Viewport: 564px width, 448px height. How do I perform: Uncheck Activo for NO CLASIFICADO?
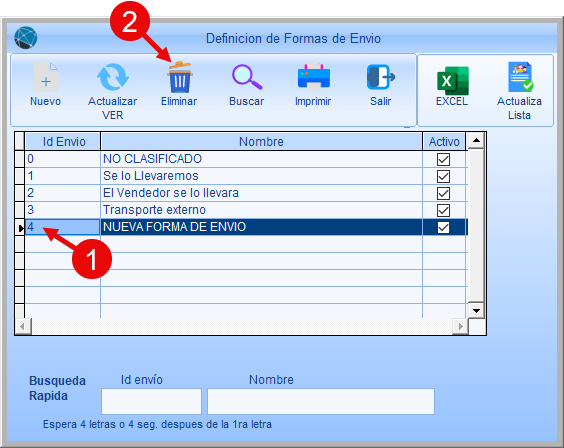point(443,159)
